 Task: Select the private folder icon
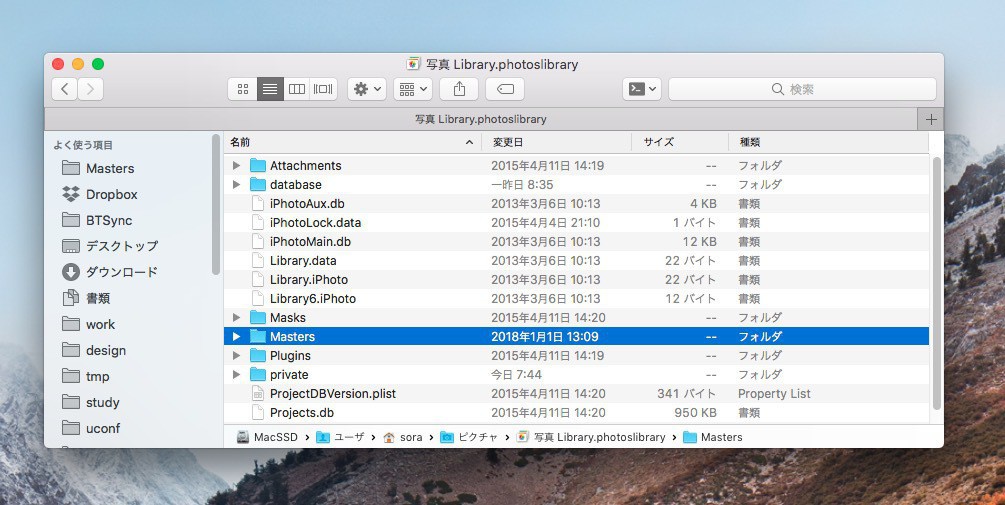coord(258,374)
